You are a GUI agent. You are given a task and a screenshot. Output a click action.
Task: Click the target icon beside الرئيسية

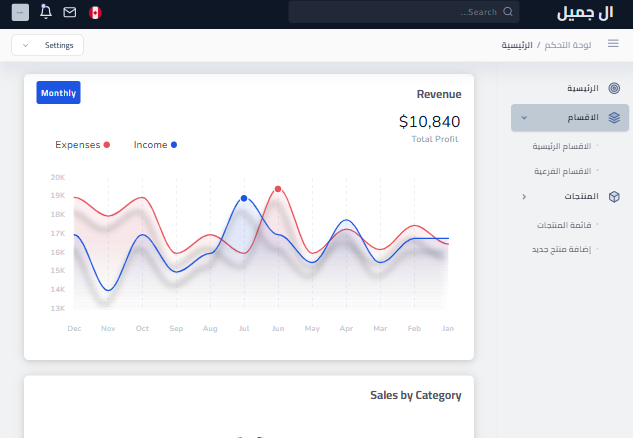[614, 89]
